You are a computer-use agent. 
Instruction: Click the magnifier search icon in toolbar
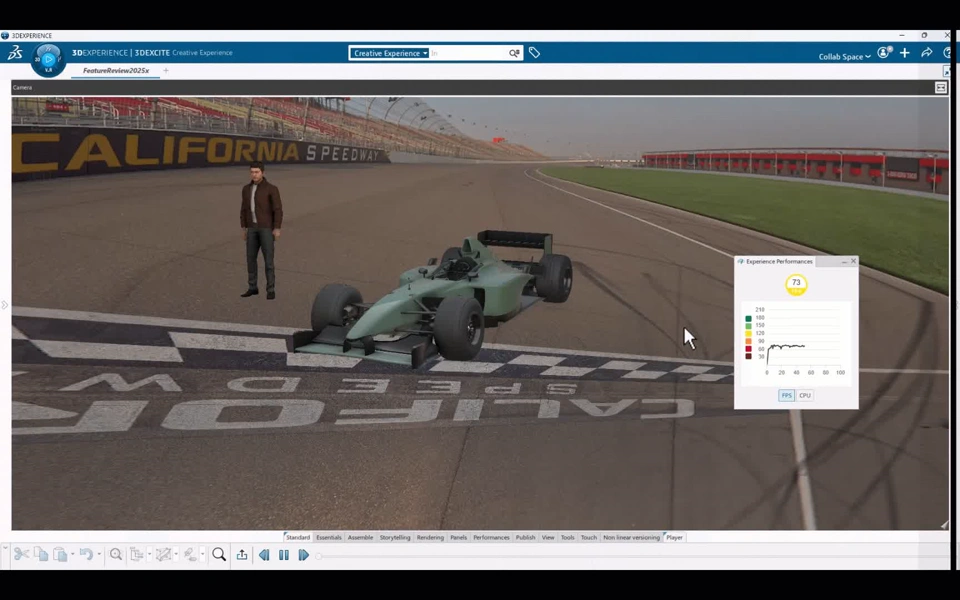219,555
